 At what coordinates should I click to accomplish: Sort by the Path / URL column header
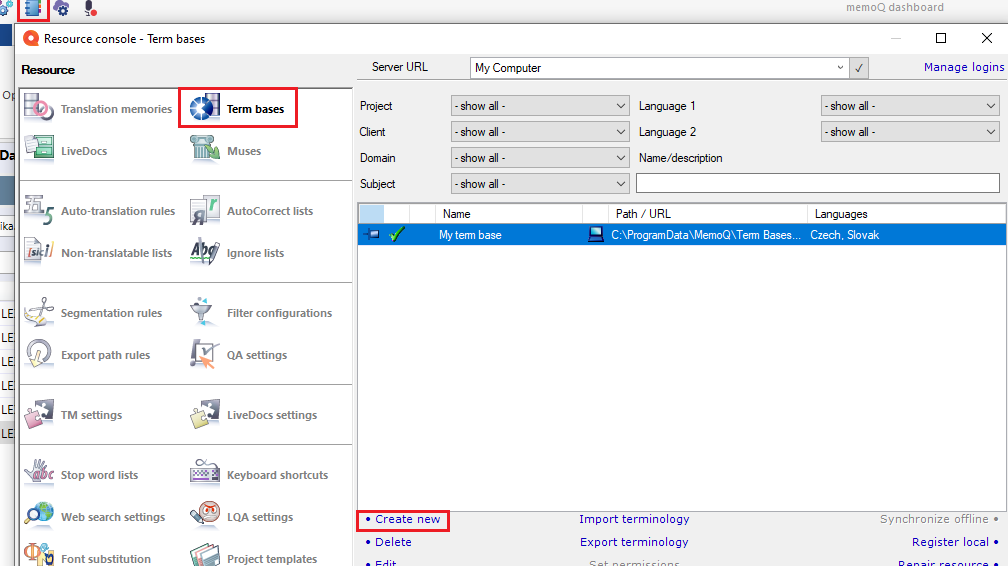tap(708, 214)
